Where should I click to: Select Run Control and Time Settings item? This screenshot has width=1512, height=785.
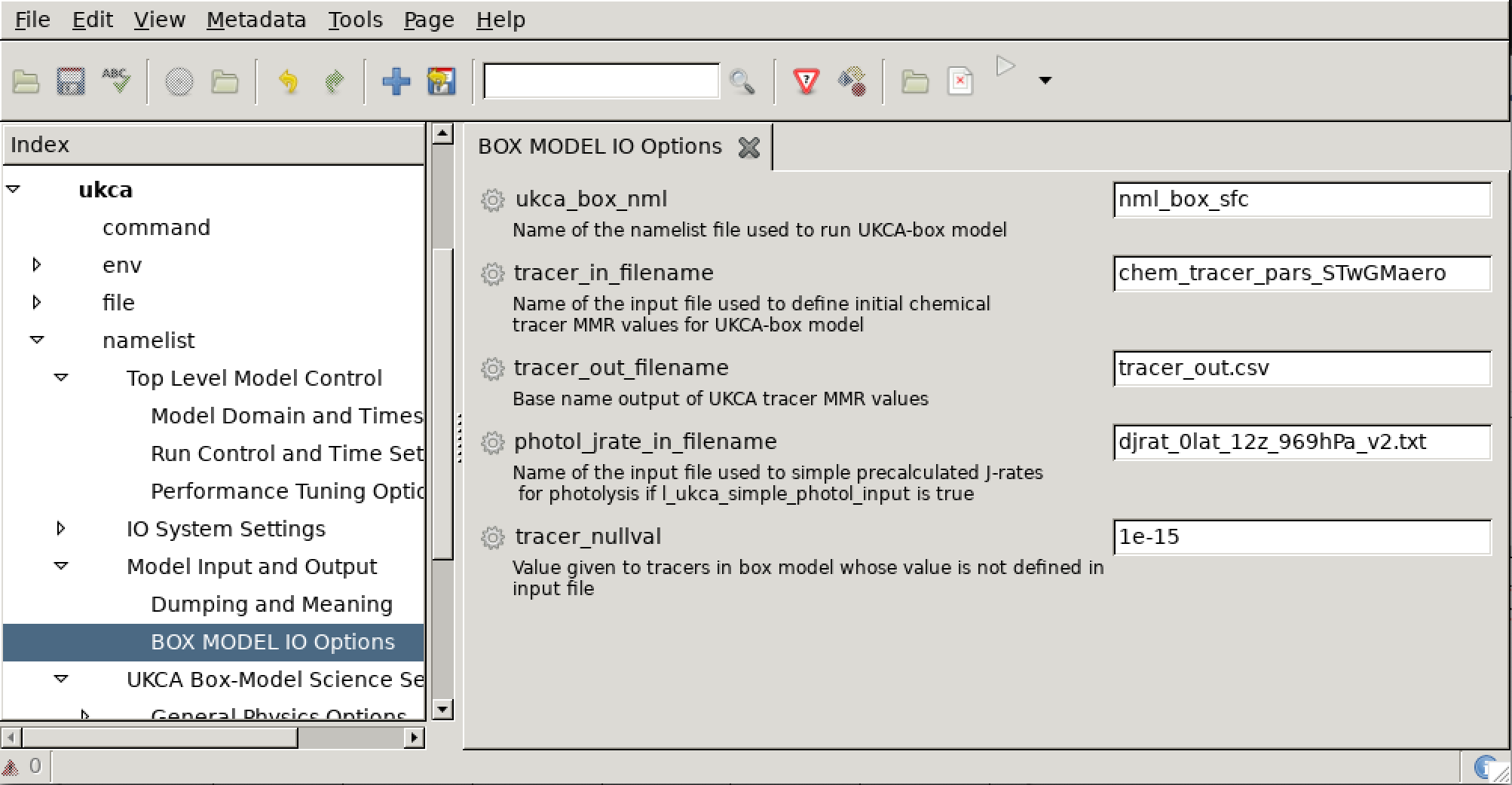click(286, 454)
